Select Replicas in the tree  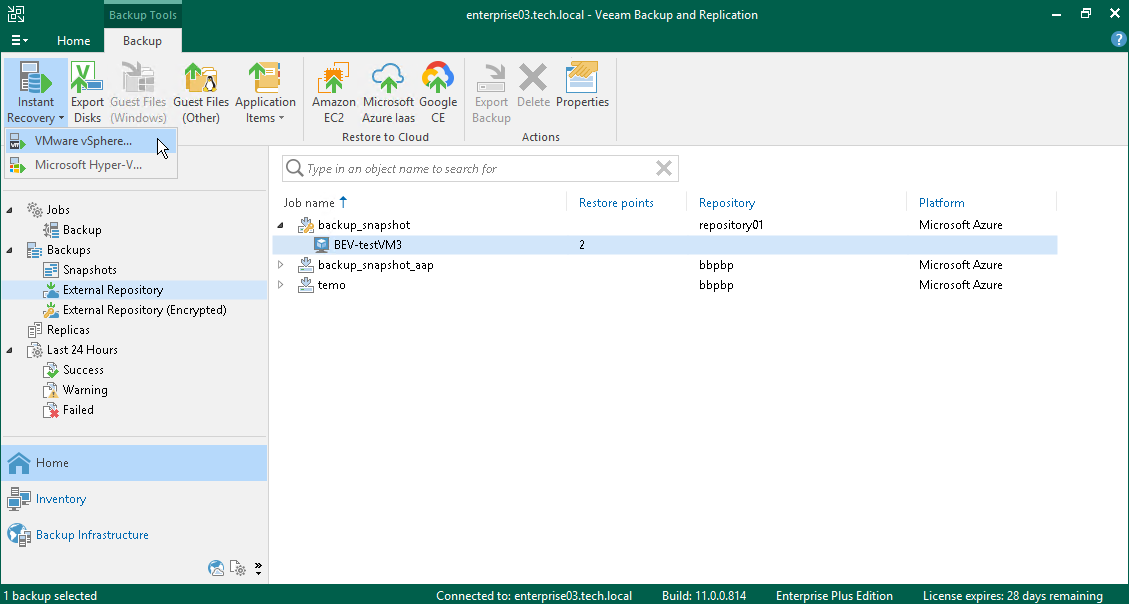coord(68,330)
